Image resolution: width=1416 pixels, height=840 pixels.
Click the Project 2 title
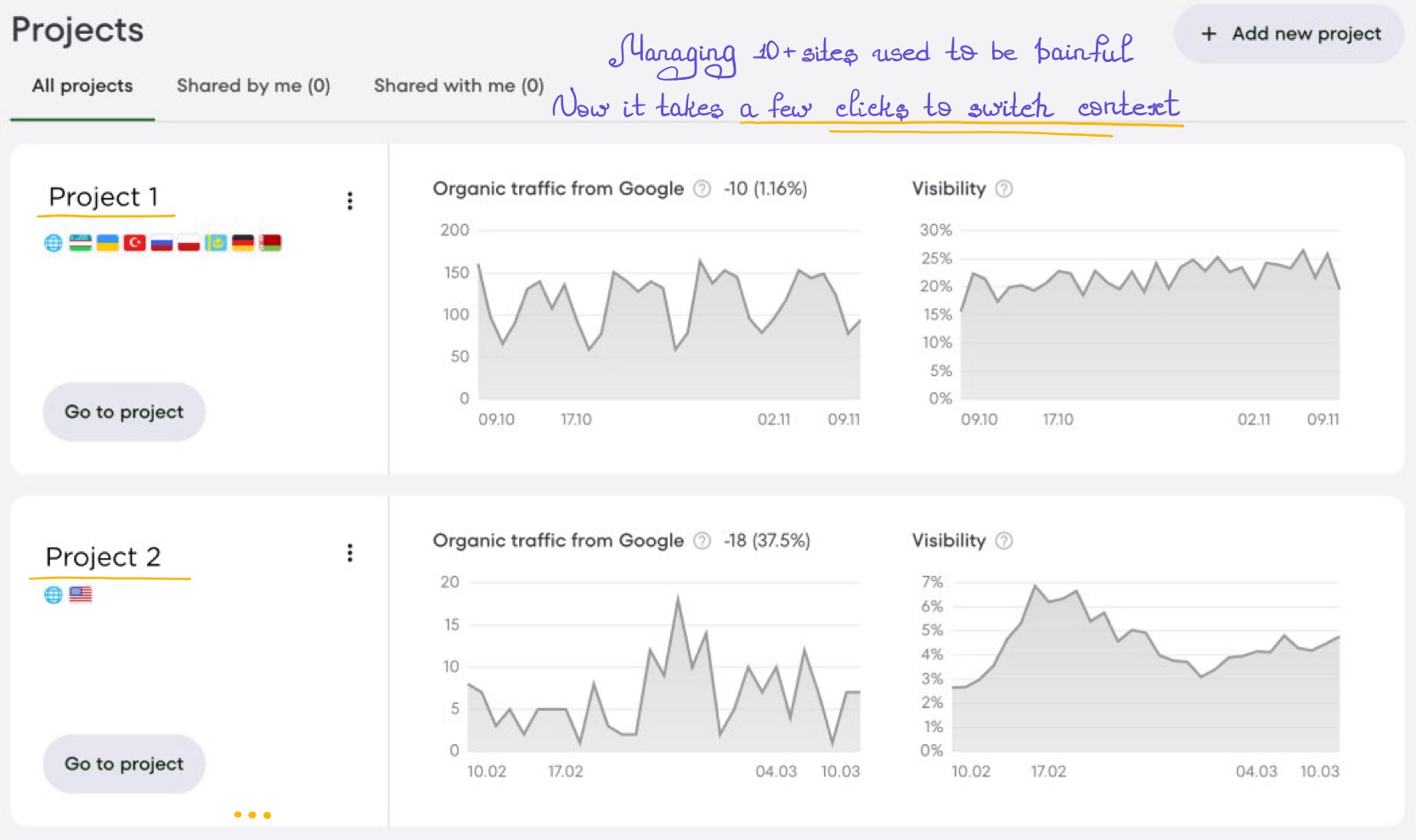[x=104, y=557]
